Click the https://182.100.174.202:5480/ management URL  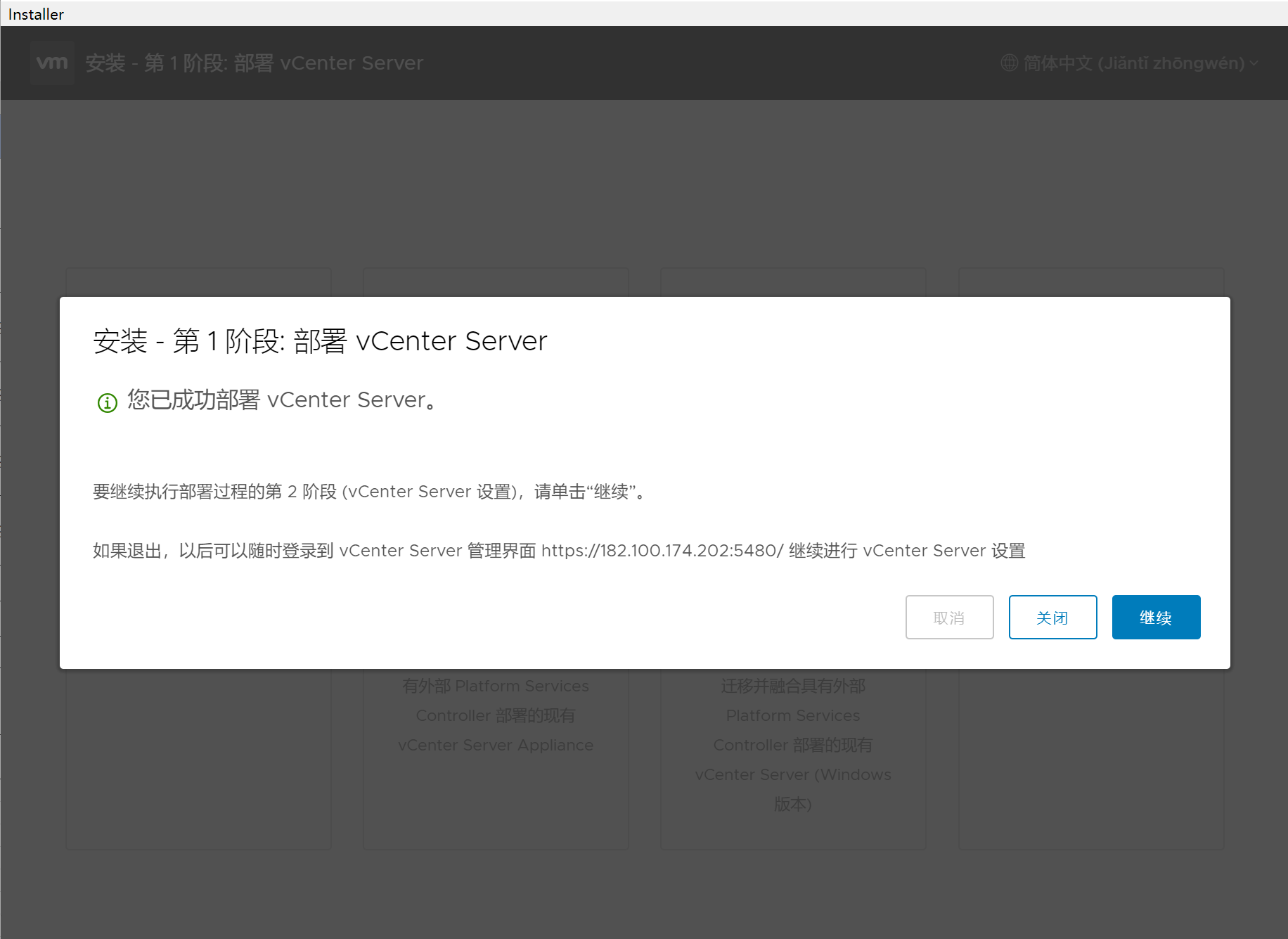[x=662, y=551]
